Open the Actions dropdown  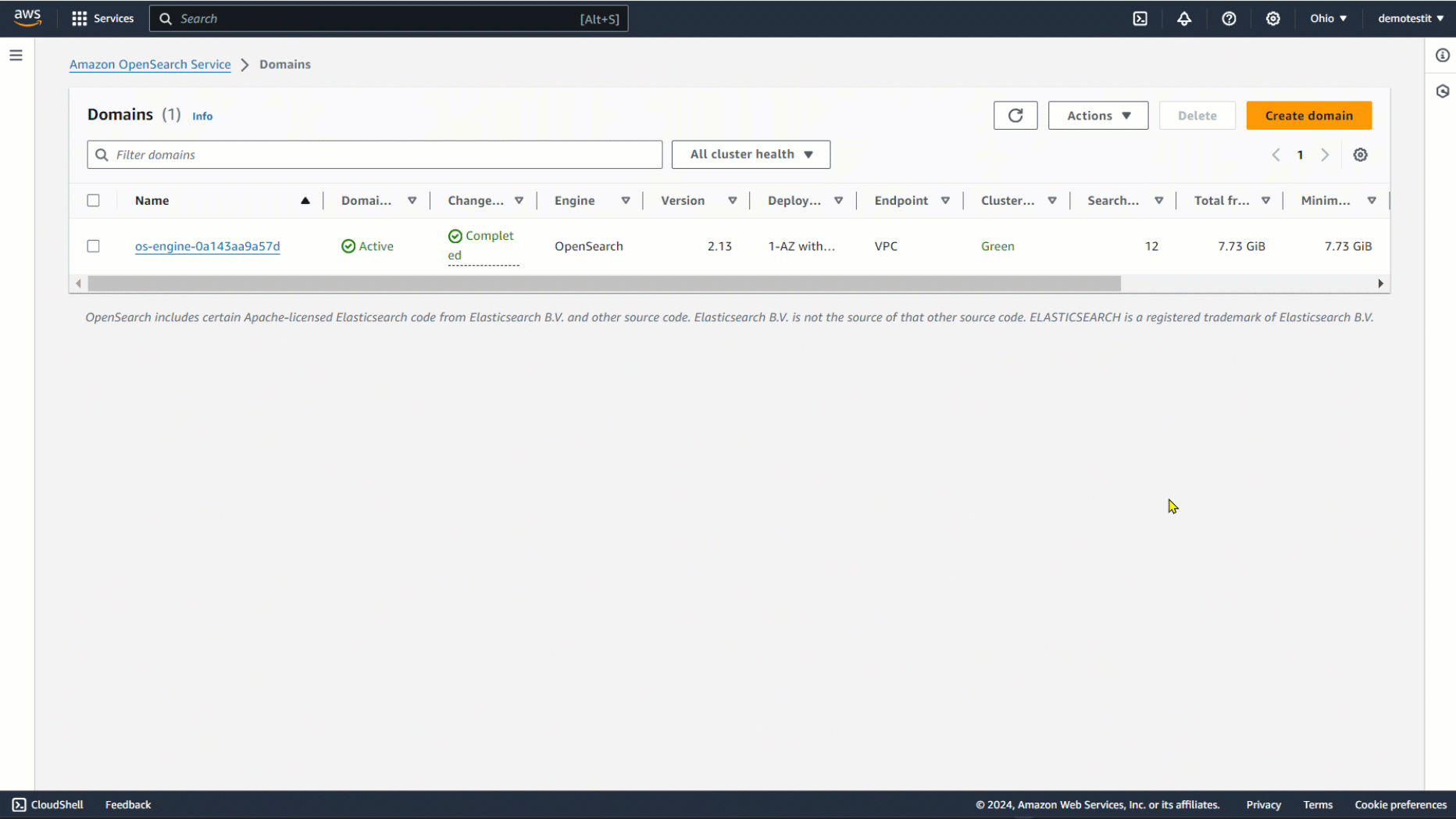(x=1098, y=116)
